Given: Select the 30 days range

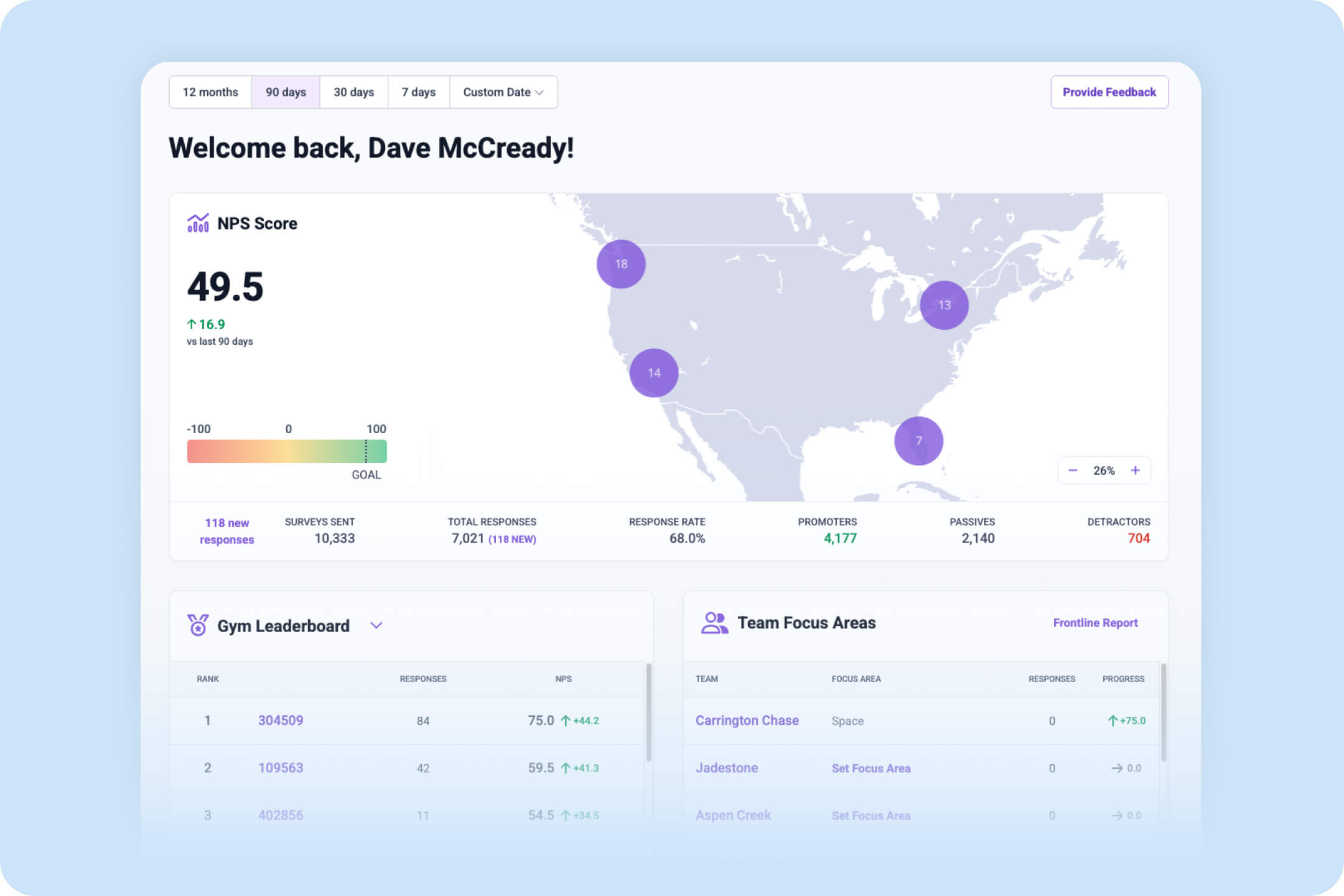Looking at the screenshot, I should click(353, 92).
